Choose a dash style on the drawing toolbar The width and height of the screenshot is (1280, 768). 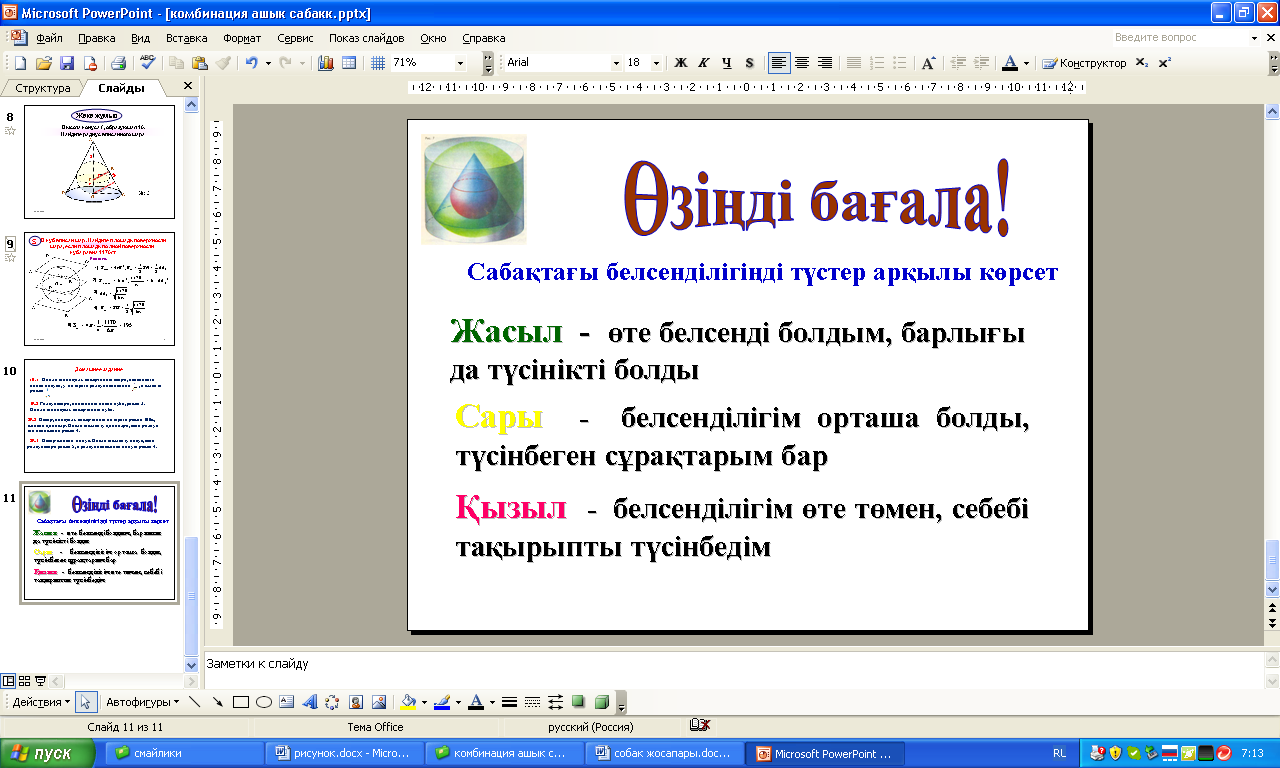(532, 702)
